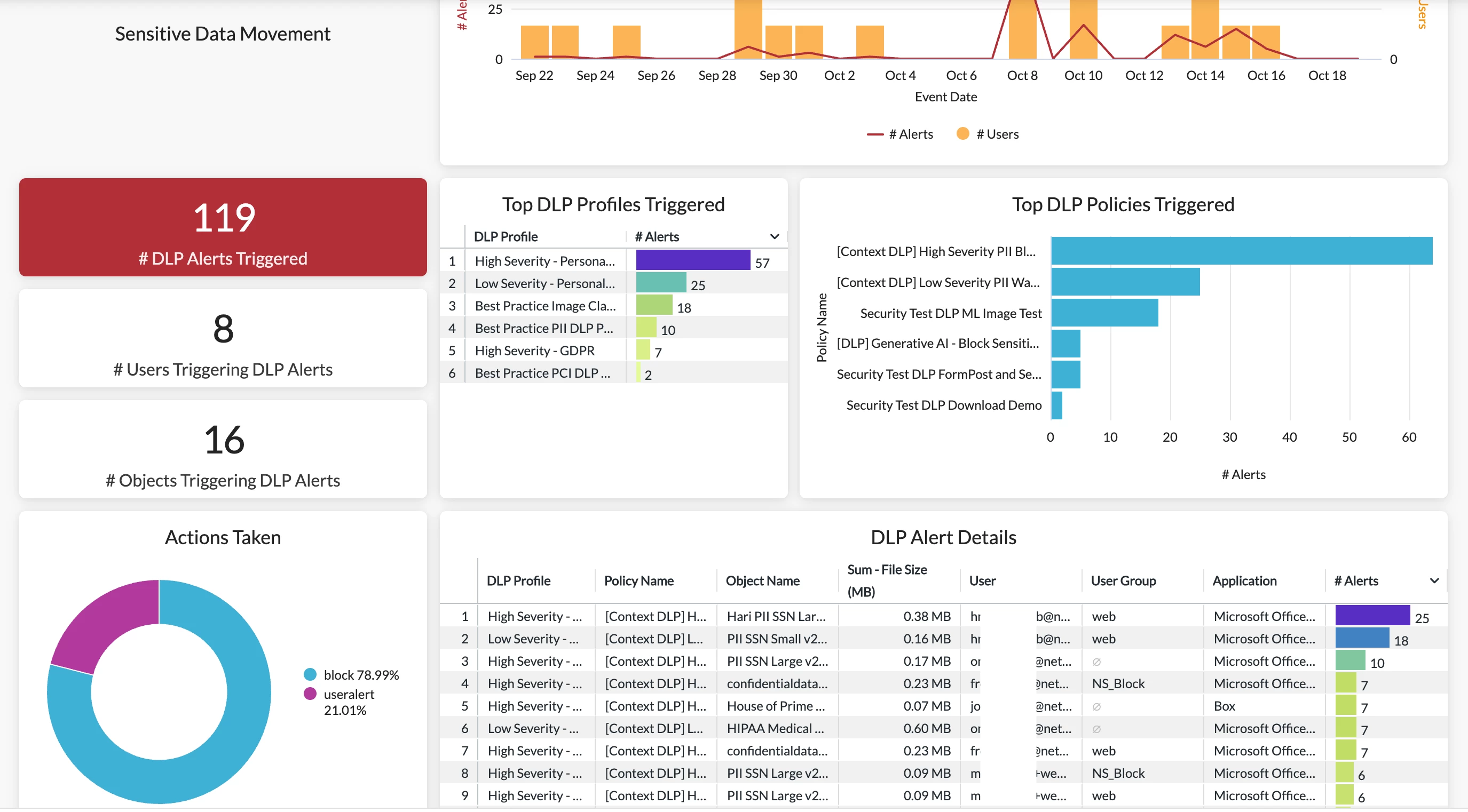Open the # Alerts sort chevron in DLP Alert Details
The image size is (1468, 812).
click(x=1434, y=581)
